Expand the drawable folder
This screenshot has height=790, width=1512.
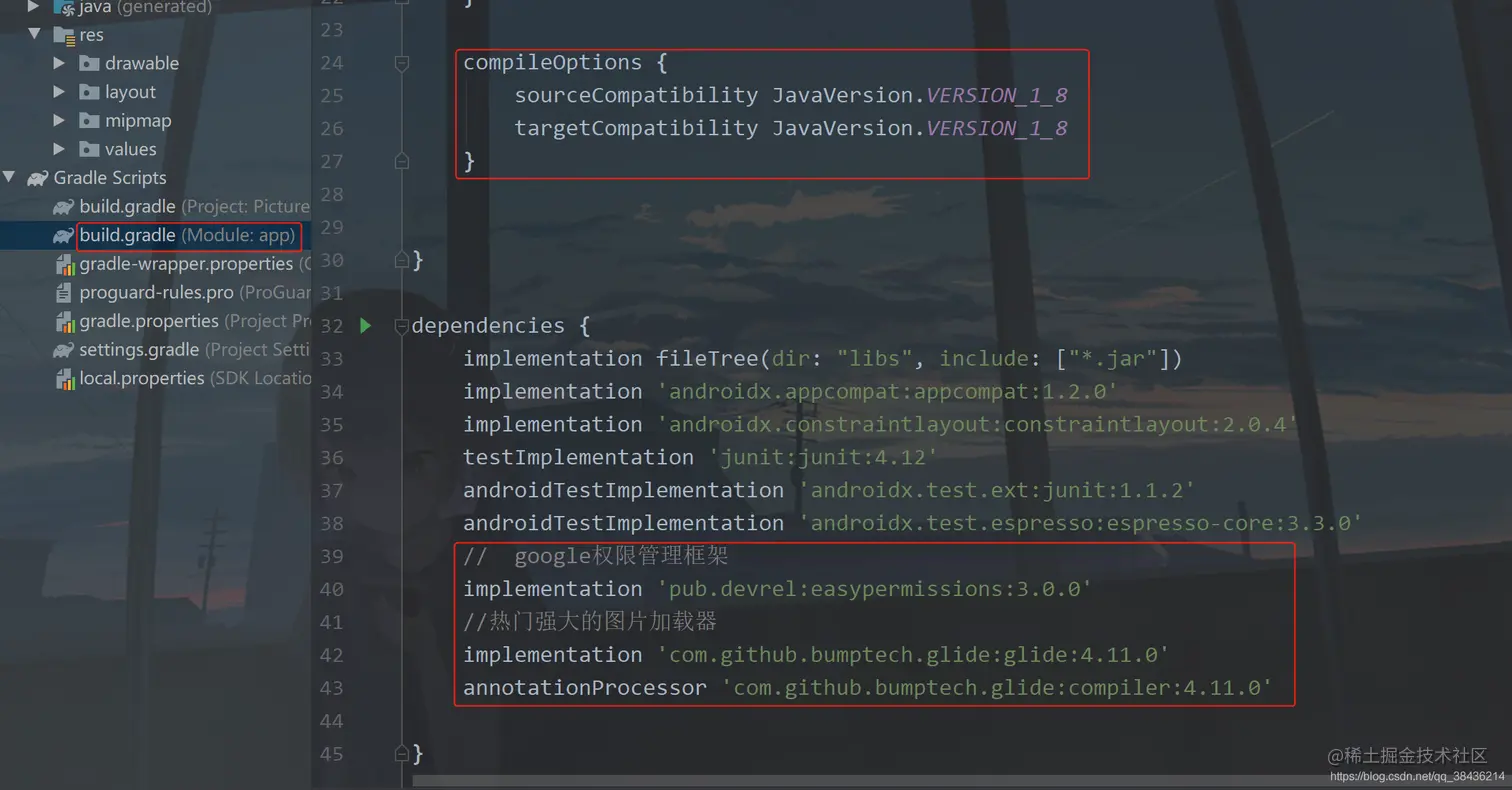pos(59,63)
